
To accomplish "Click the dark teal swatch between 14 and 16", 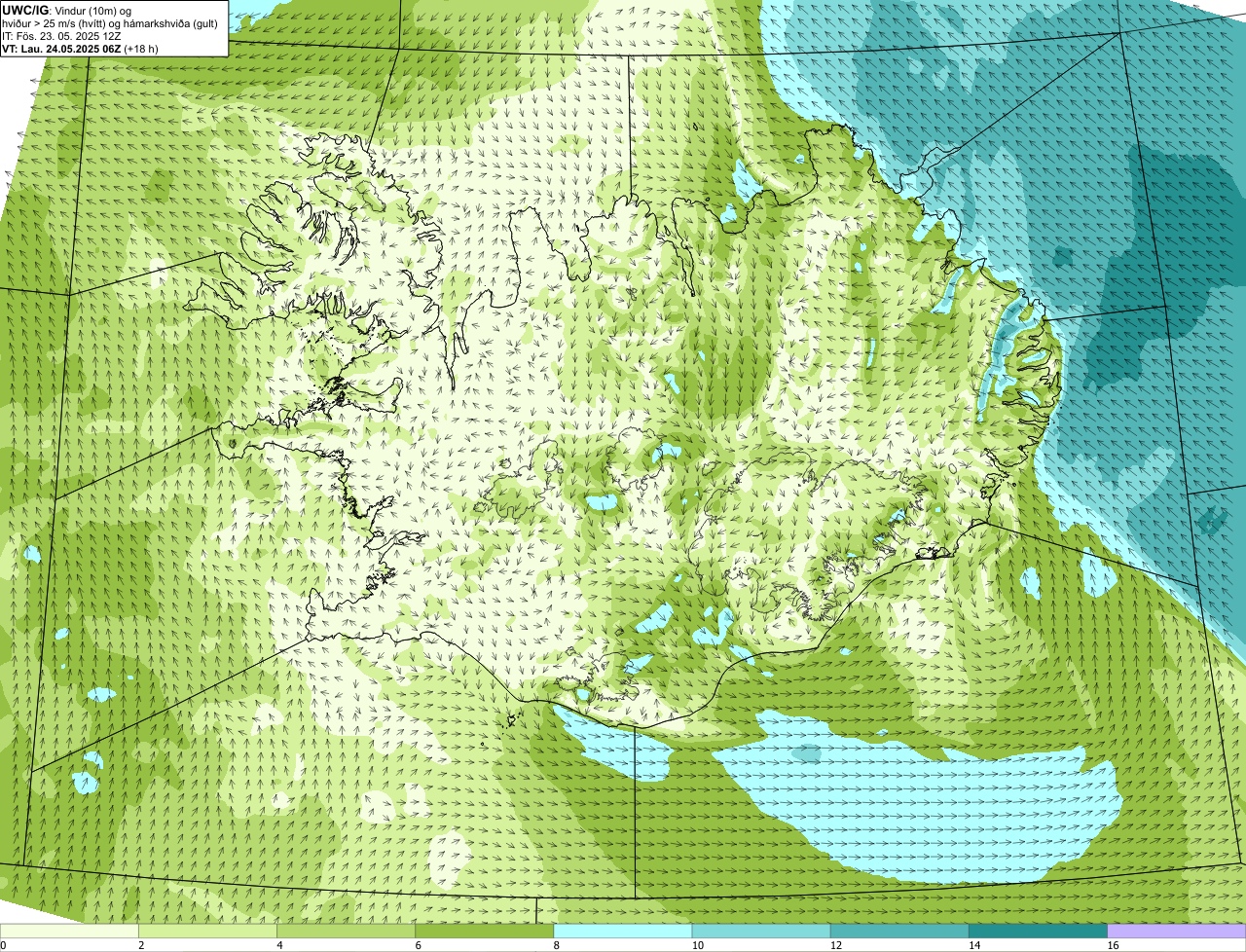I will (1038, 931).
